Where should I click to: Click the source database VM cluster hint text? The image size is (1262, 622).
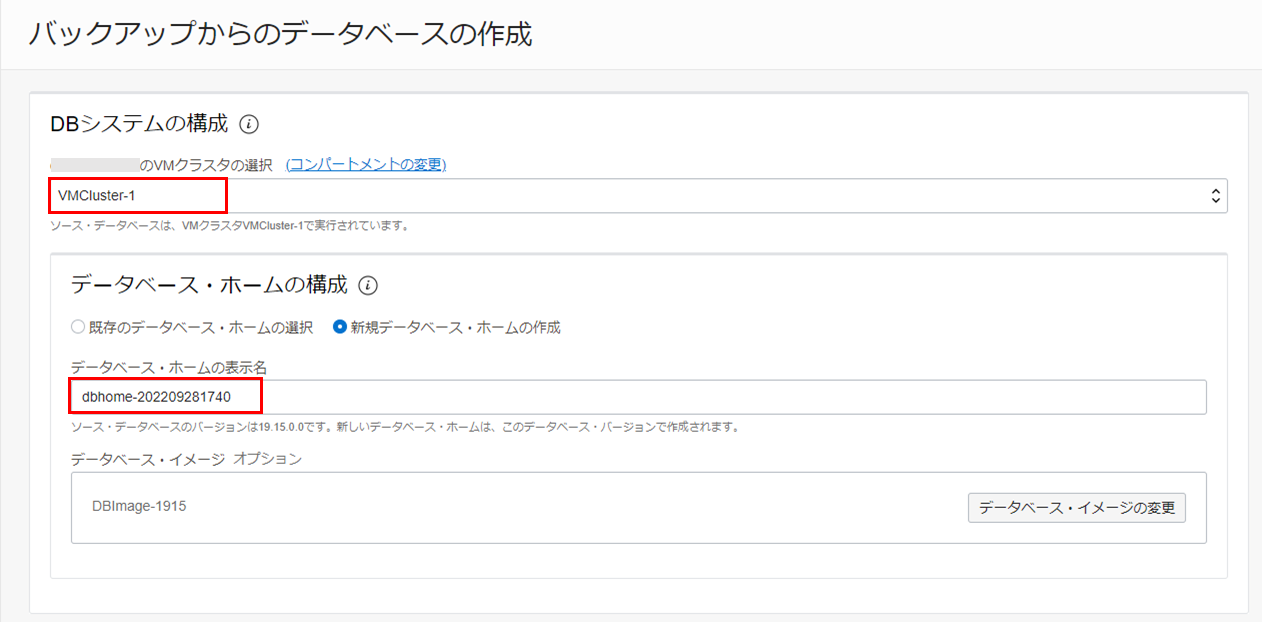coord(229,225)
